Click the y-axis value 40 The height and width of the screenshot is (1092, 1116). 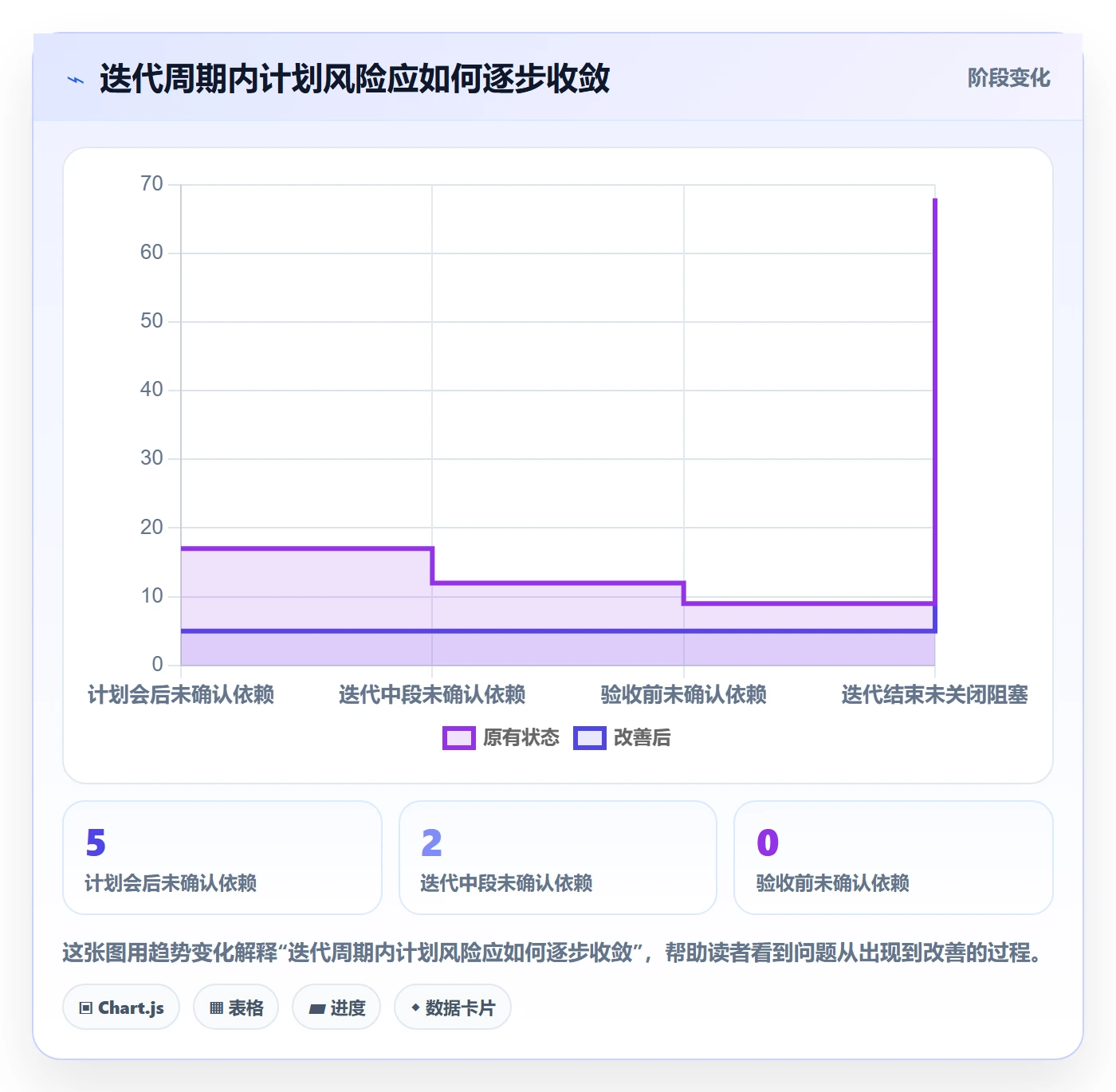click(x=151, y=390)
